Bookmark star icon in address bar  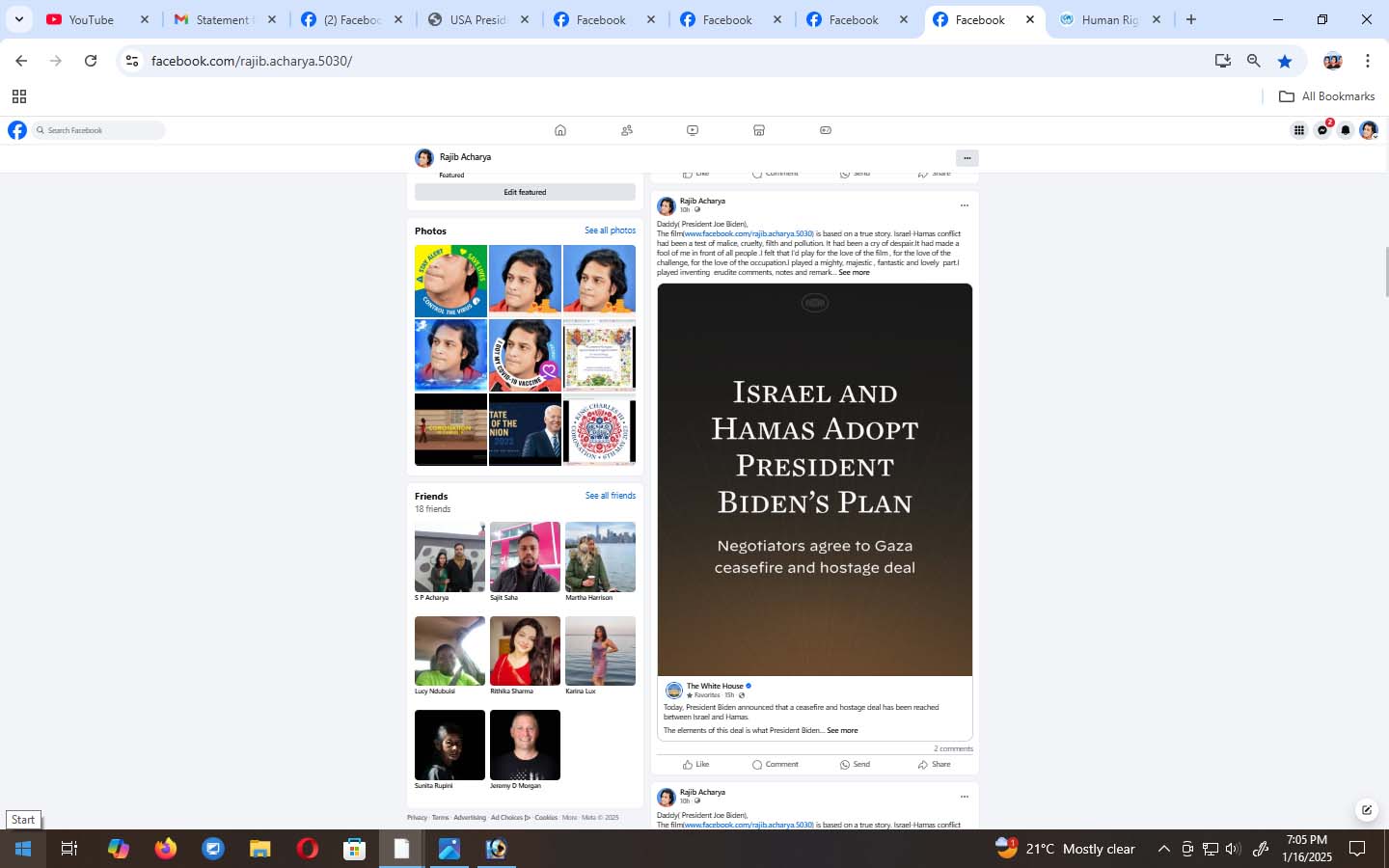coord(1285,61)
